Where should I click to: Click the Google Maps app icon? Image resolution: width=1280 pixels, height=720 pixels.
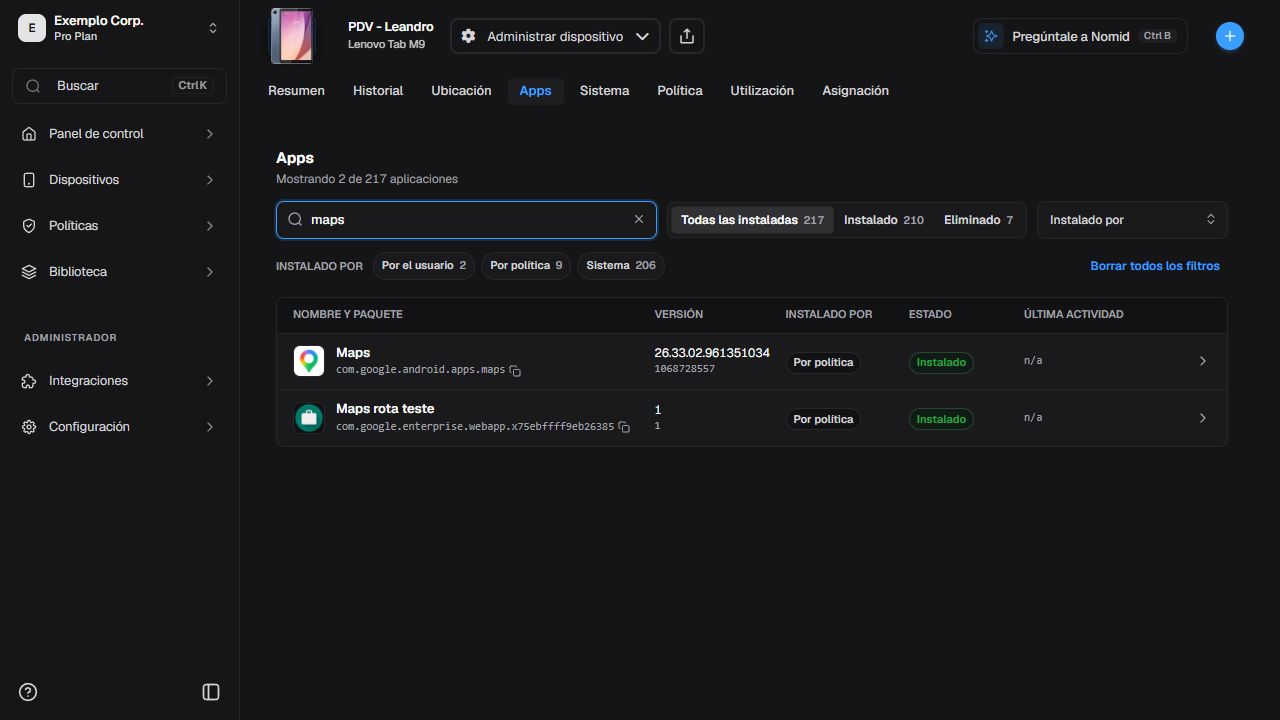pyautogui.click(x=309, y=361)
